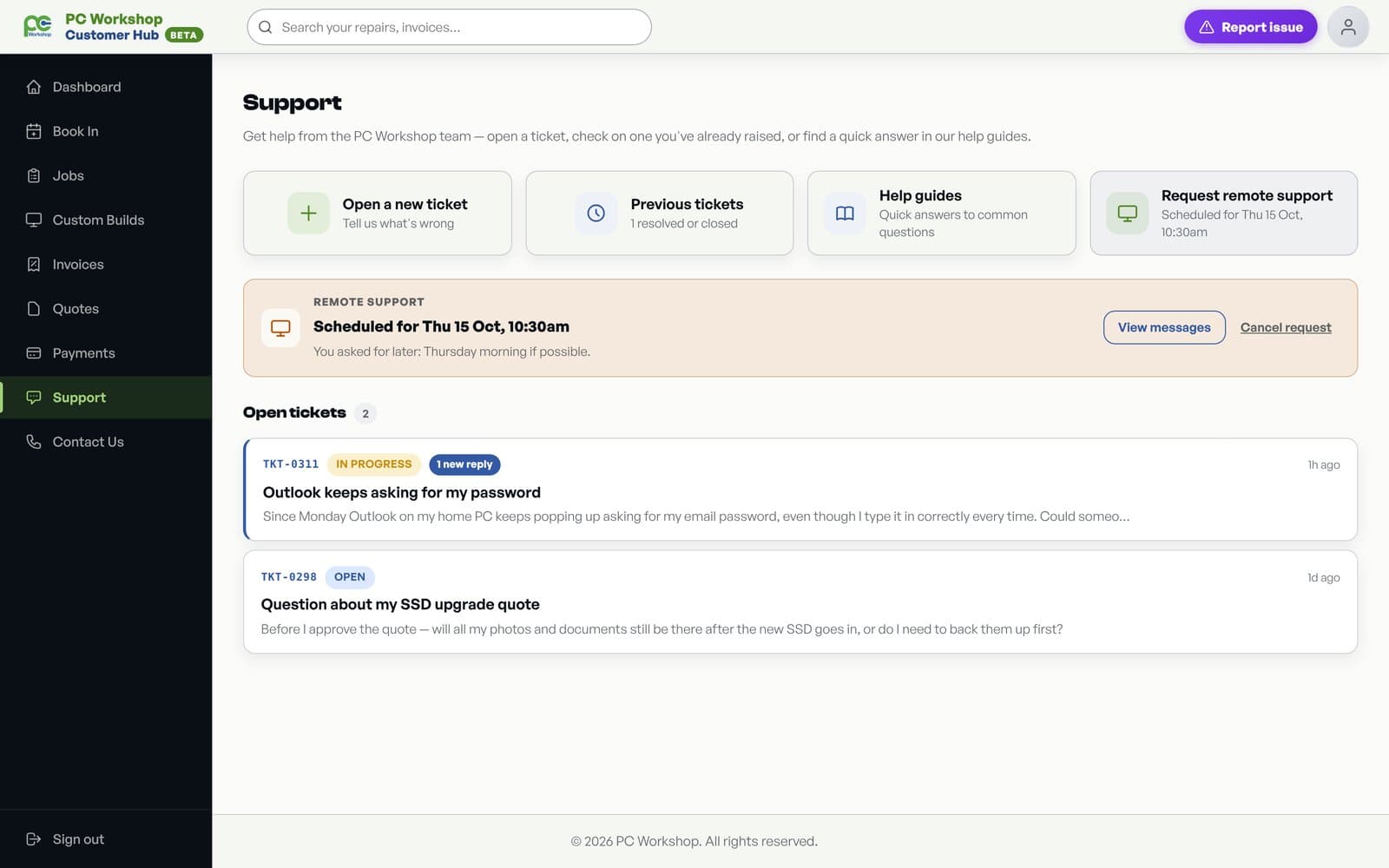Click the monitor icon on Request remote support

[x=1127, y=213]
